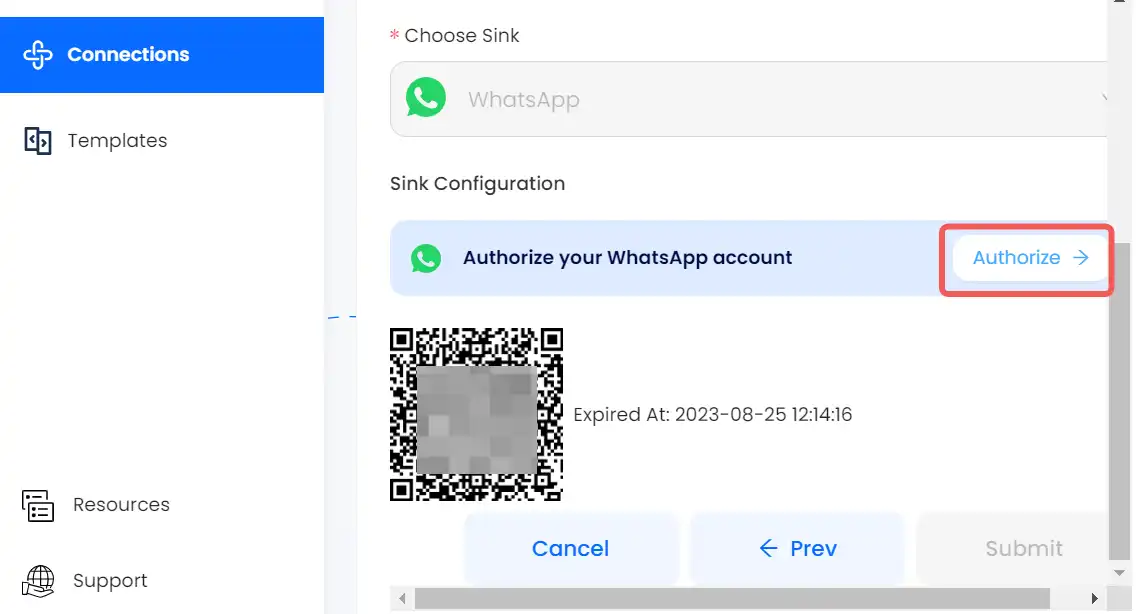Click the Support globe icon
Viewport: 1136px width, 614px height.
[x=38, y=581]
